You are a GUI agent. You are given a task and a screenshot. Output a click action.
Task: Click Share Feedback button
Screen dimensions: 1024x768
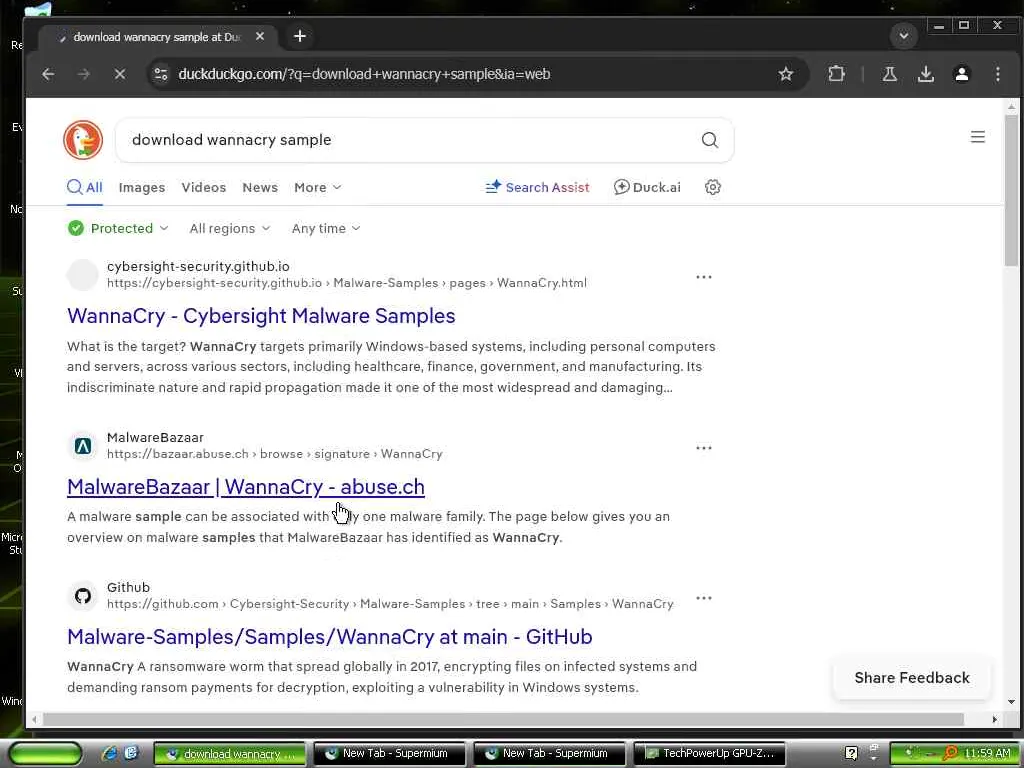coord(912,678)
